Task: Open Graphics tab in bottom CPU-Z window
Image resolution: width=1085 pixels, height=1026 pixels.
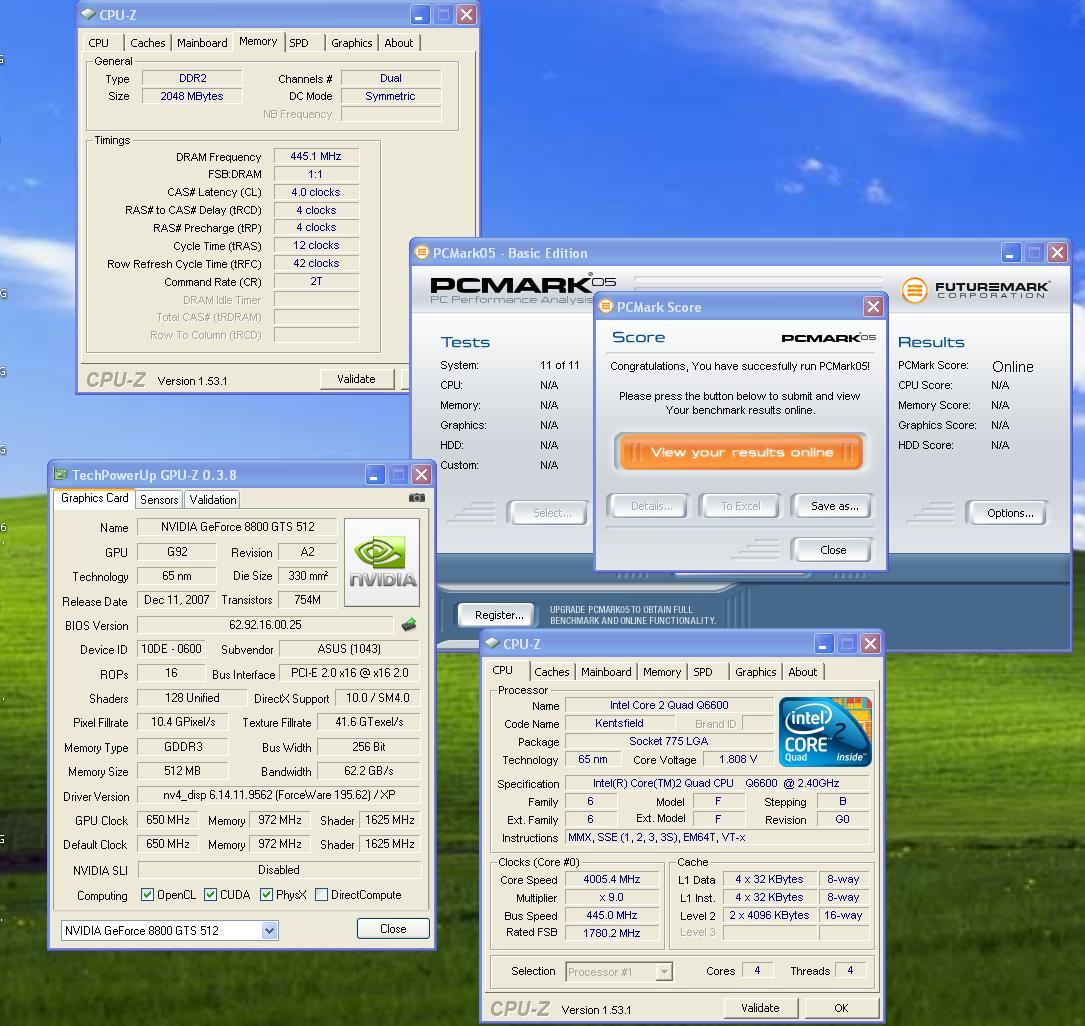Action: click(756, 672)
